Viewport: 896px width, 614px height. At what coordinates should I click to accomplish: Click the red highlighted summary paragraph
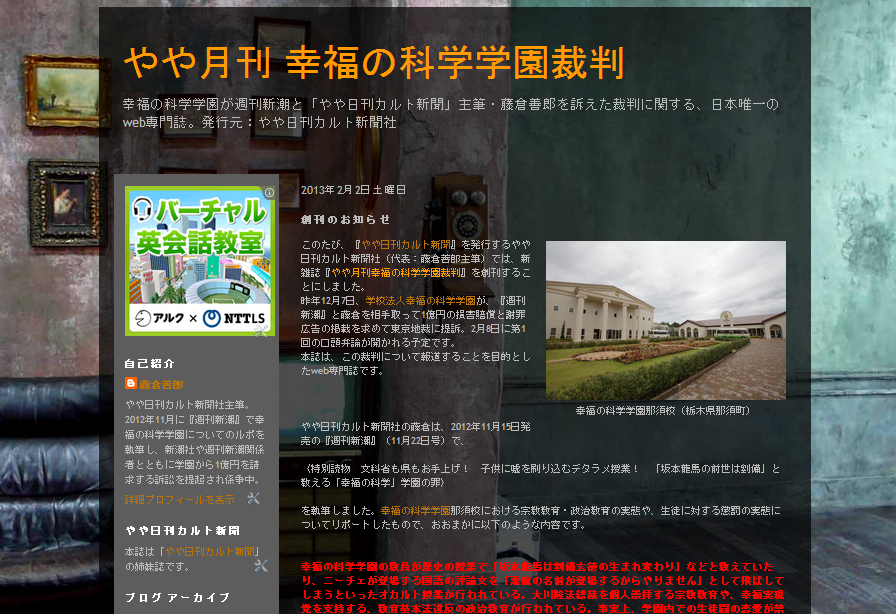pos(543,588)
